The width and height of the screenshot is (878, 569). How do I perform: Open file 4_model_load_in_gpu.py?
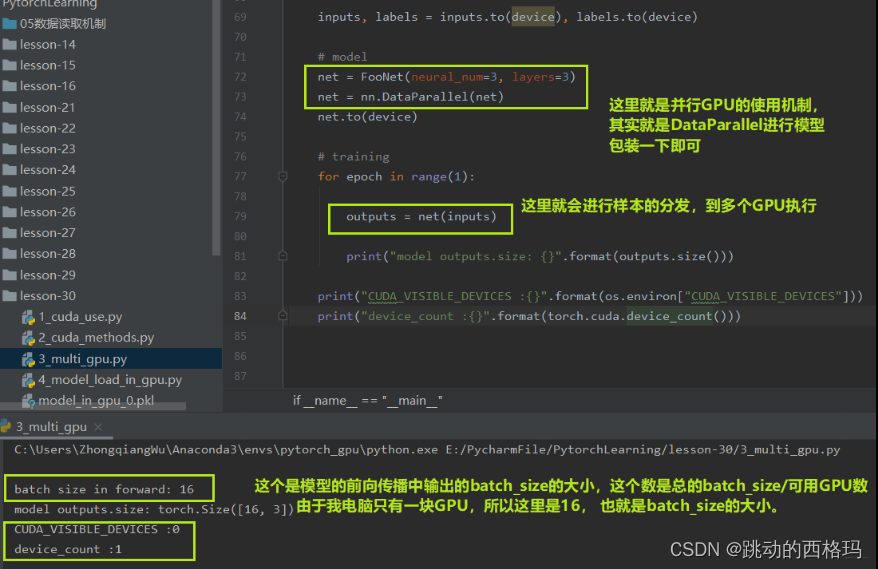coord(110,380)
